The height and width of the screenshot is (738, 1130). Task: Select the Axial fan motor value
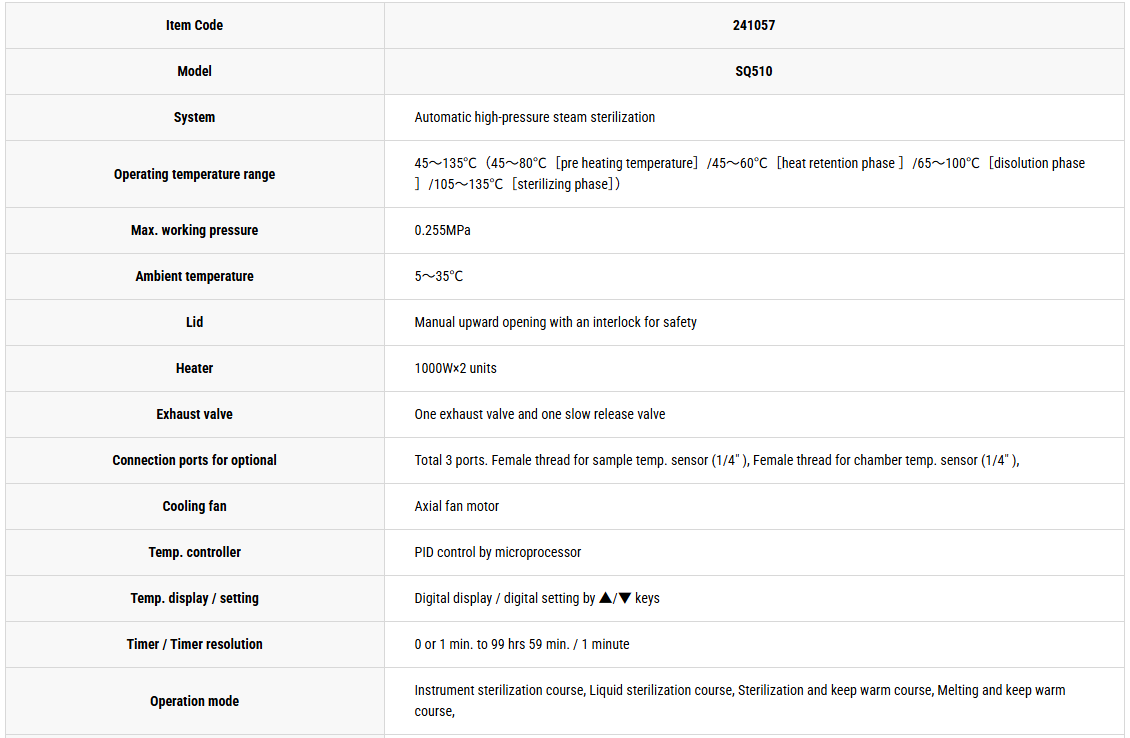click(x=456, y=507)
